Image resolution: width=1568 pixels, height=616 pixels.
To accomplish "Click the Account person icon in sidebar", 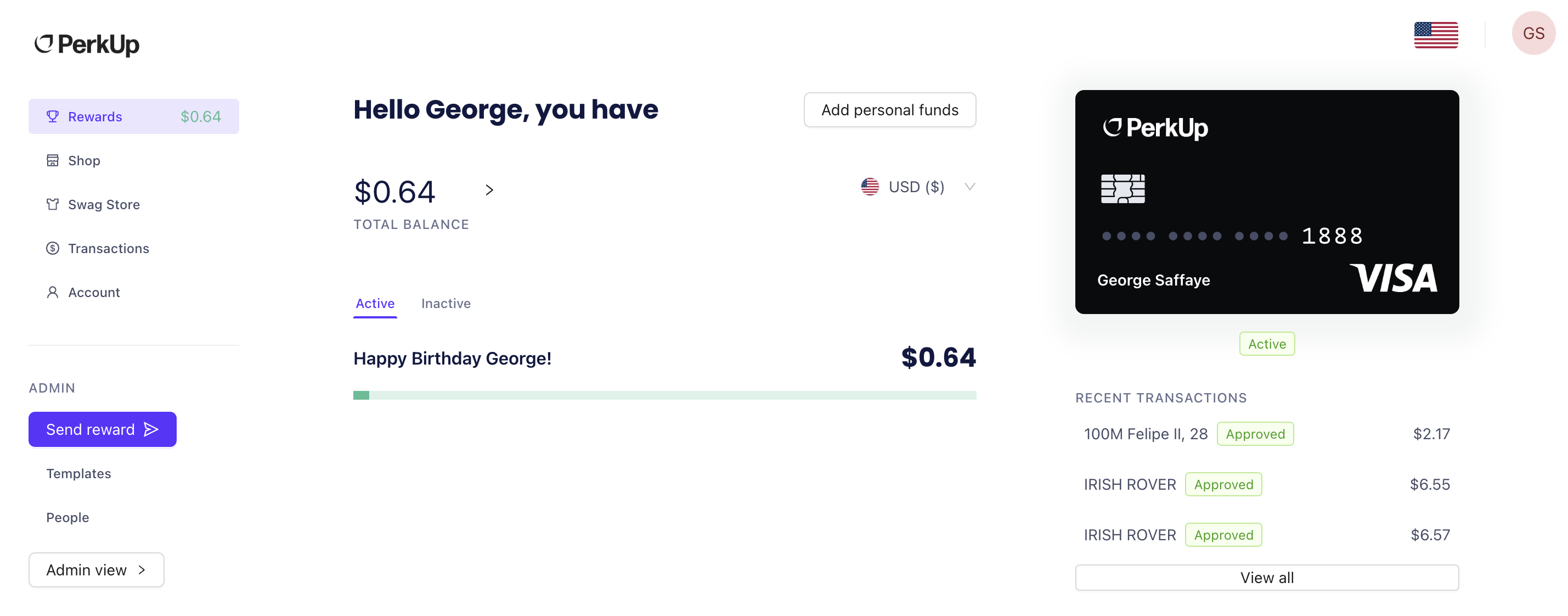I will click(x=53, y=292).
